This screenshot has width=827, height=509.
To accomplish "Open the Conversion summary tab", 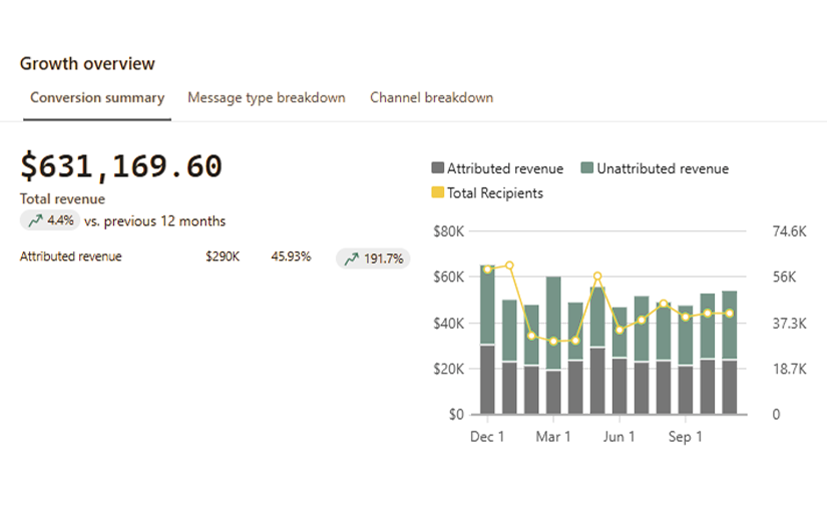I will [x=97, y=98].
